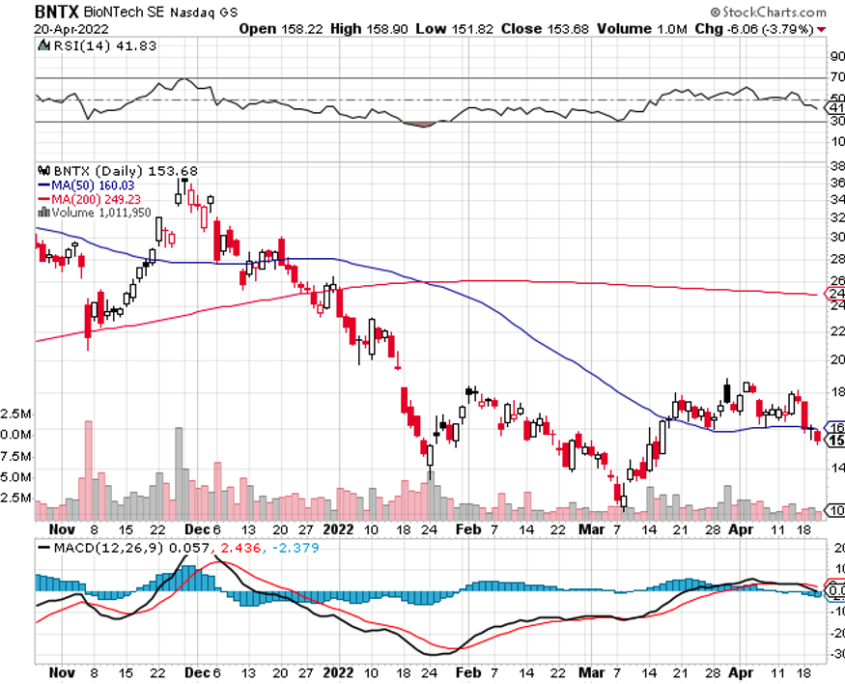Click the BNTX (Daily) candlestick legend icon
Image resolution: width=845 pixels, height=684 pixels.
(x=44, y=171)
